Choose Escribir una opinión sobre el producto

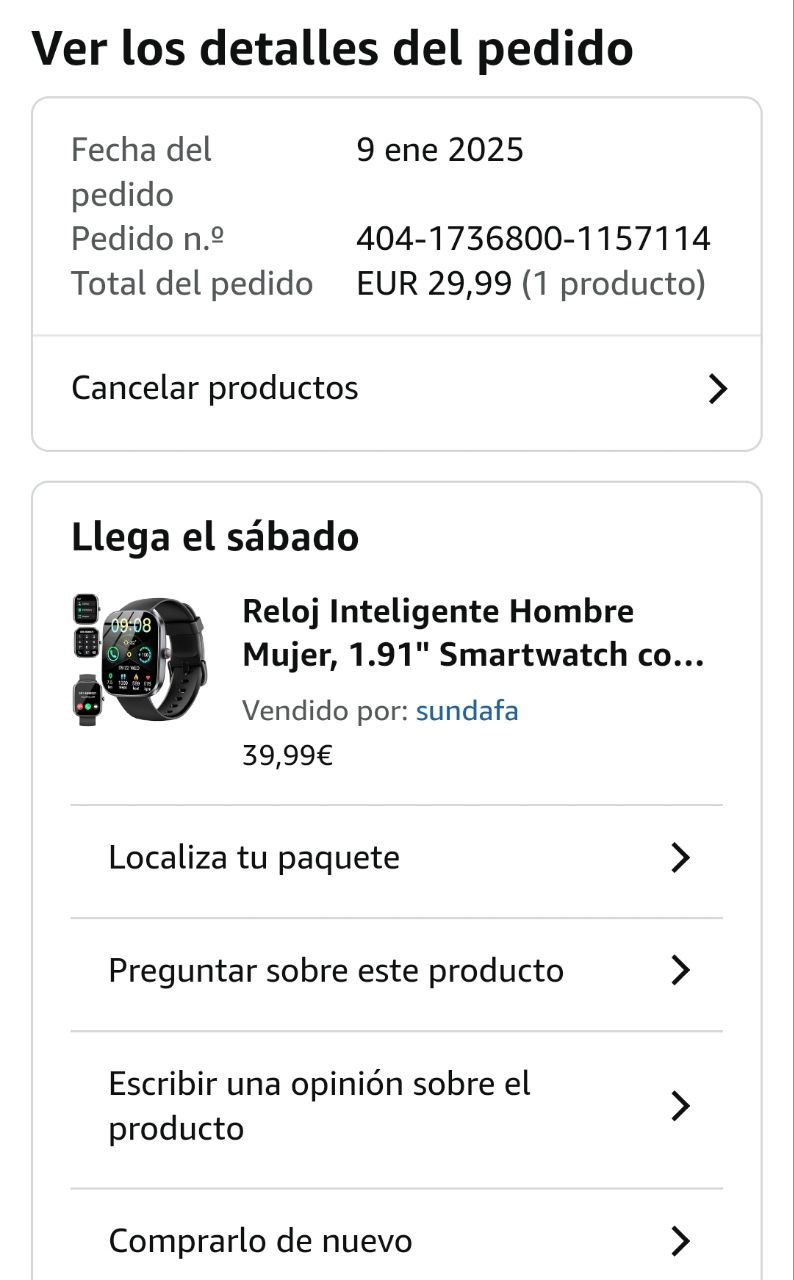tap(397, 1110)
